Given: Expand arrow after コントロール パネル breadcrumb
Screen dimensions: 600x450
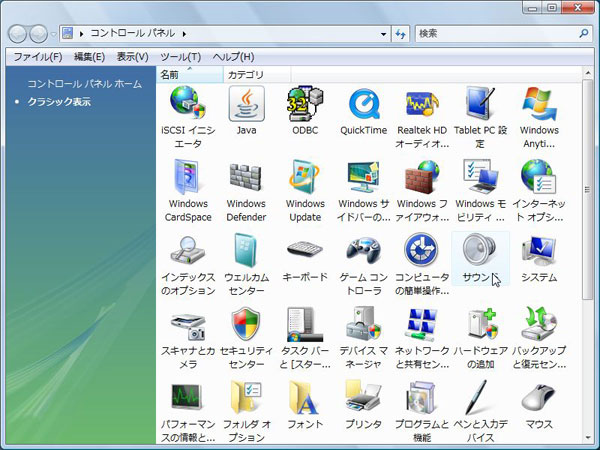Looking at the screenshot, I should coord(184,34).
